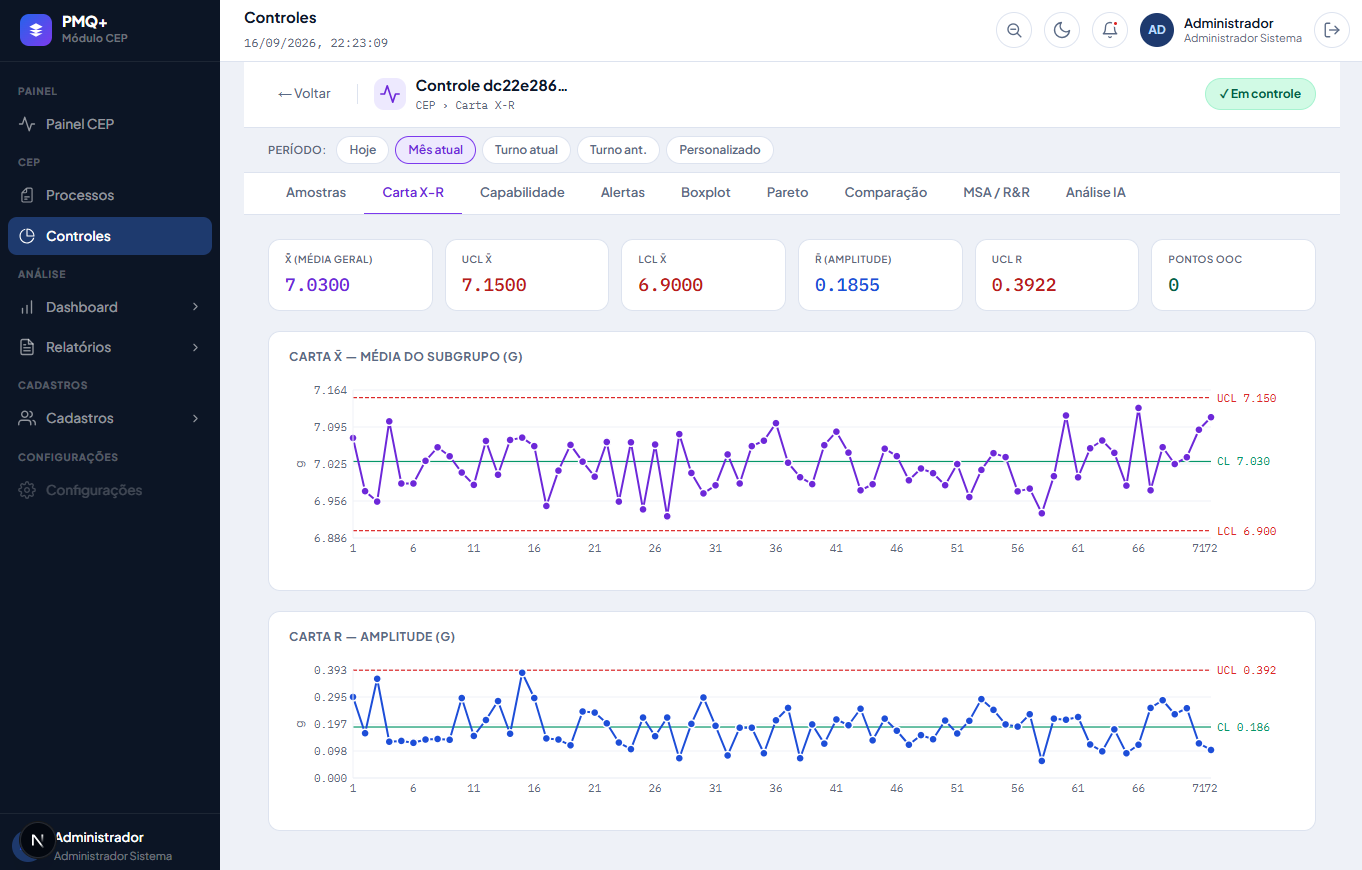
Task: Expand the Dashboard submenu chevron
Action: pyautogui.click(x=196, y=307)
